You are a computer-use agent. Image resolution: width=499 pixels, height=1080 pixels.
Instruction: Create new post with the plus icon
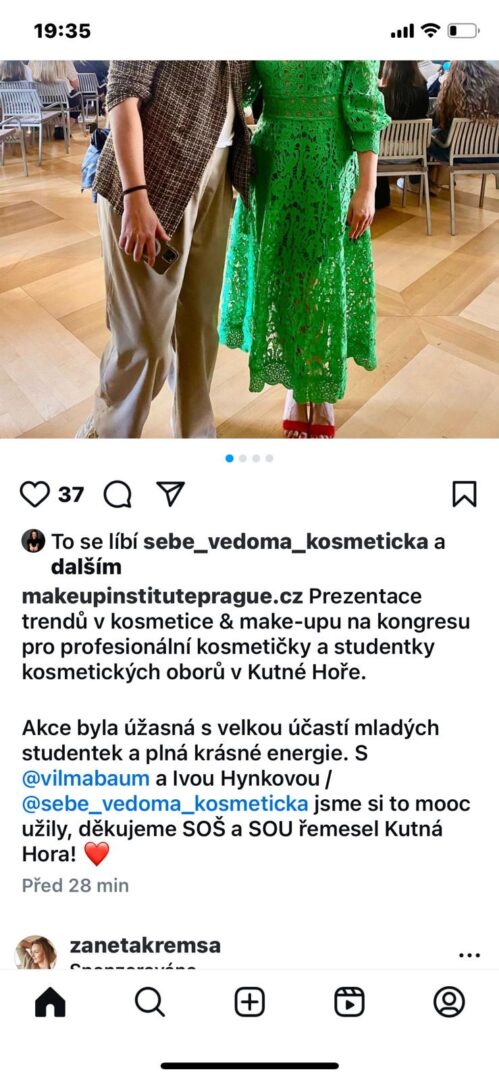pos(250,1002)
